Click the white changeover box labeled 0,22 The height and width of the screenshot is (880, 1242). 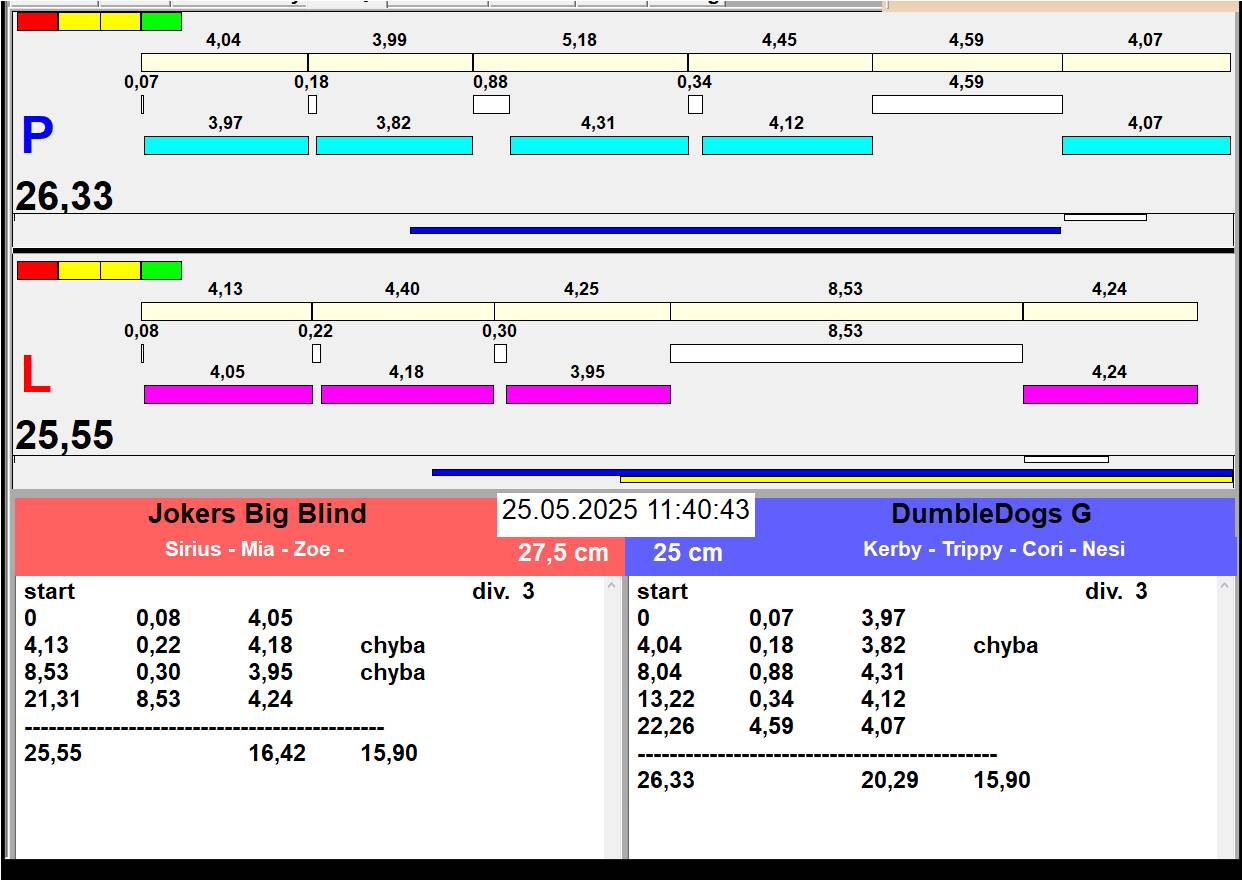(316, 353)
